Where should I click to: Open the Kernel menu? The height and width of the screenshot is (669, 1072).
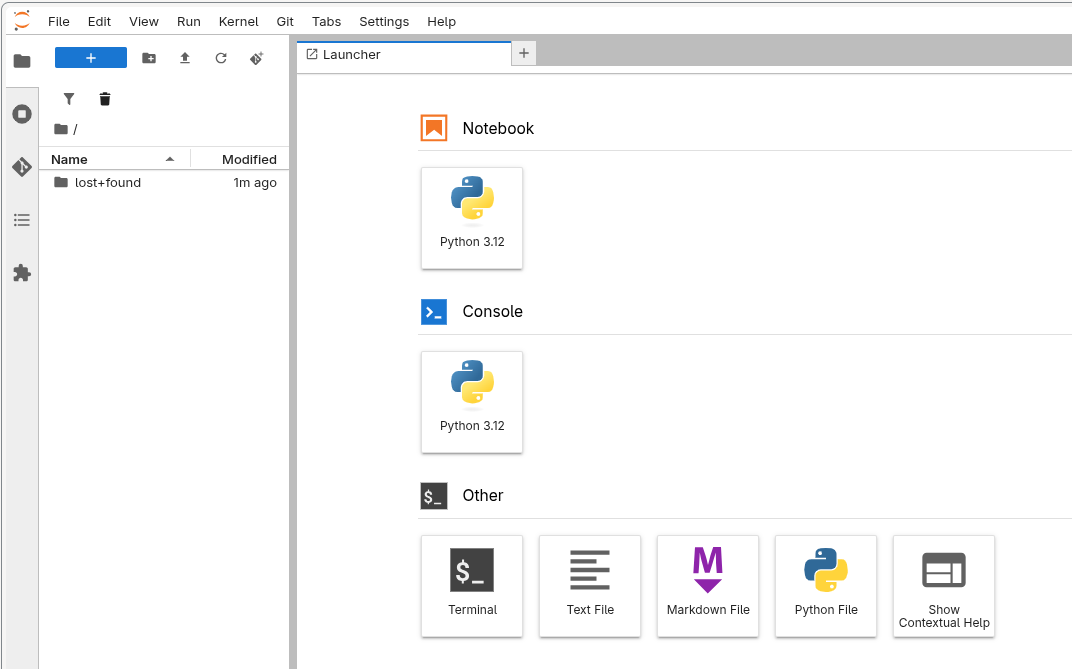pyautogui.click(x=238, y=21)
